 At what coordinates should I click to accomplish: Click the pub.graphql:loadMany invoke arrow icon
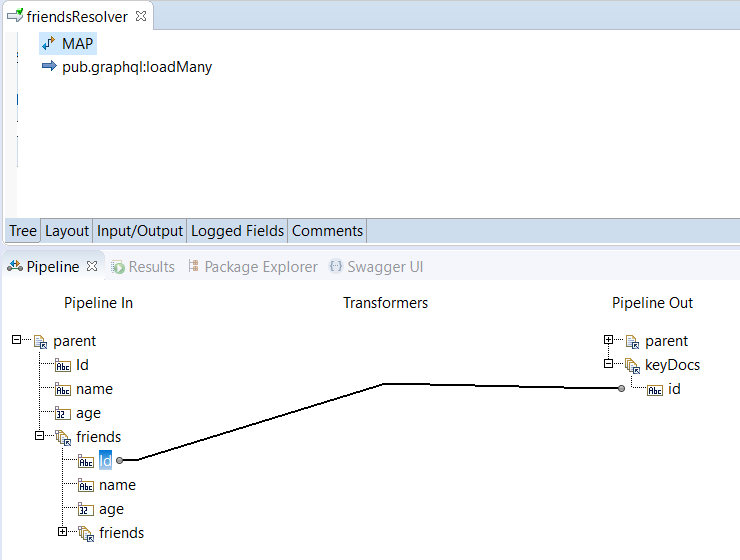coord(48,67)
